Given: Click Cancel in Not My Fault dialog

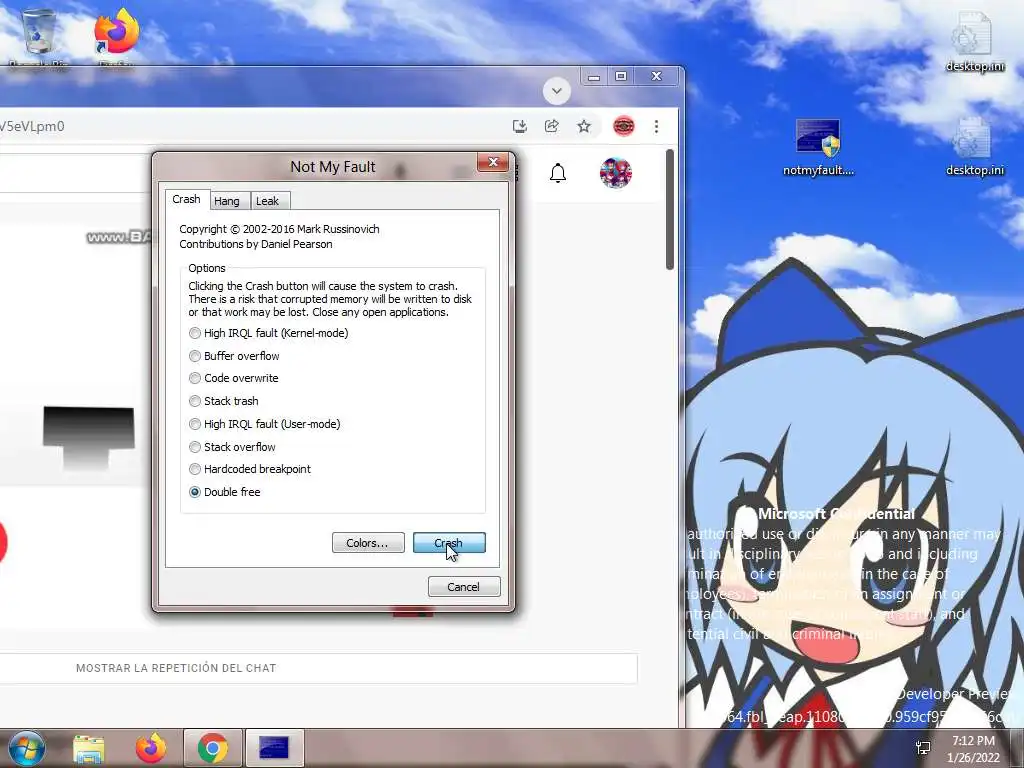Looking at the screenshot, I should (464, 586).
